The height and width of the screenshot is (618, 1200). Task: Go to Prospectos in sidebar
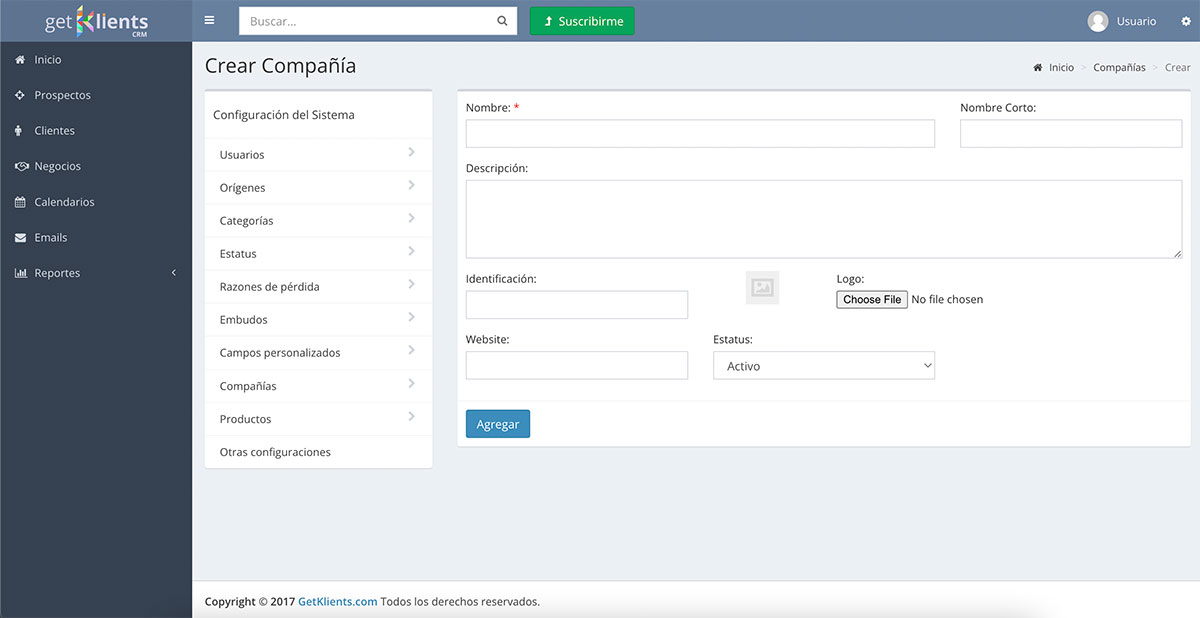coord(62,95)
